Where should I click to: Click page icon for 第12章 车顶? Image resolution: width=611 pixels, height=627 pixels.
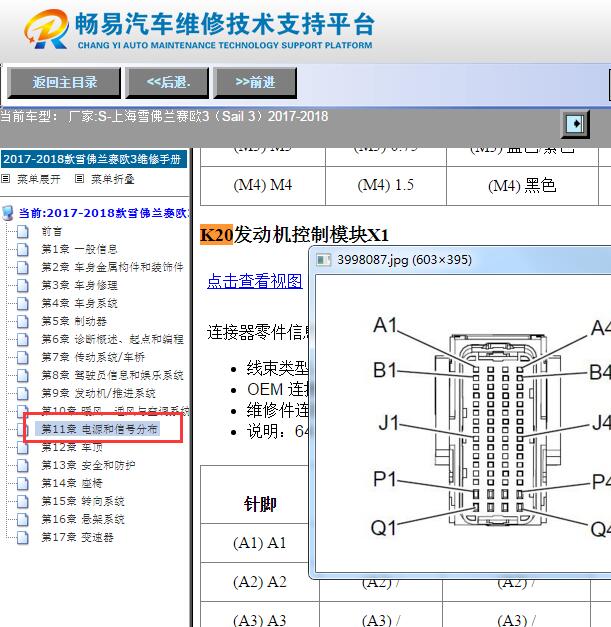click(x=23, y=447)
